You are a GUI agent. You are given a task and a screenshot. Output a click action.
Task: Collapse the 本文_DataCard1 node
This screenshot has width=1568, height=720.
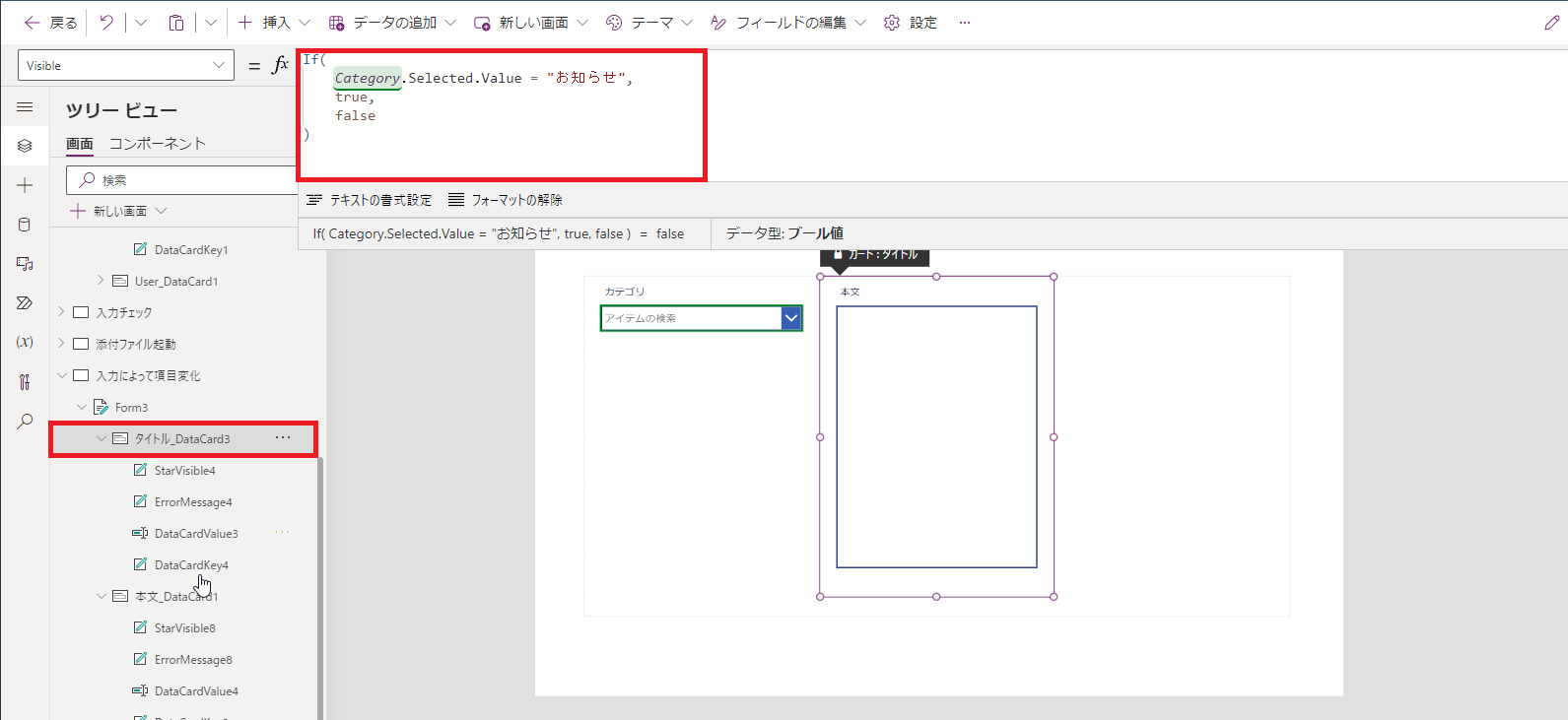[x=101, y=596]
